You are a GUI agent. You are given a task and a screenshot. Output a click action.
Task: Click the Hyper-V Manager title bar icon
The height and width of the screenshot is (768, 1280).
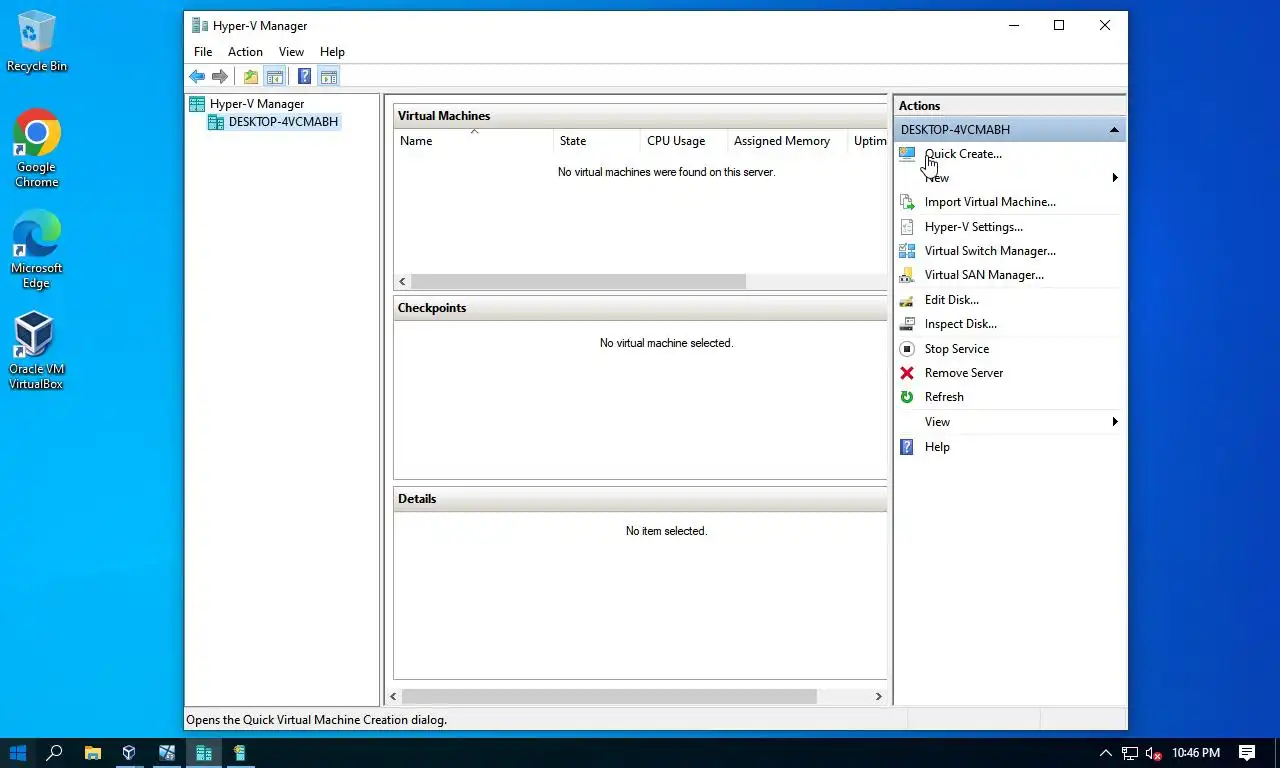click(200, 26)
